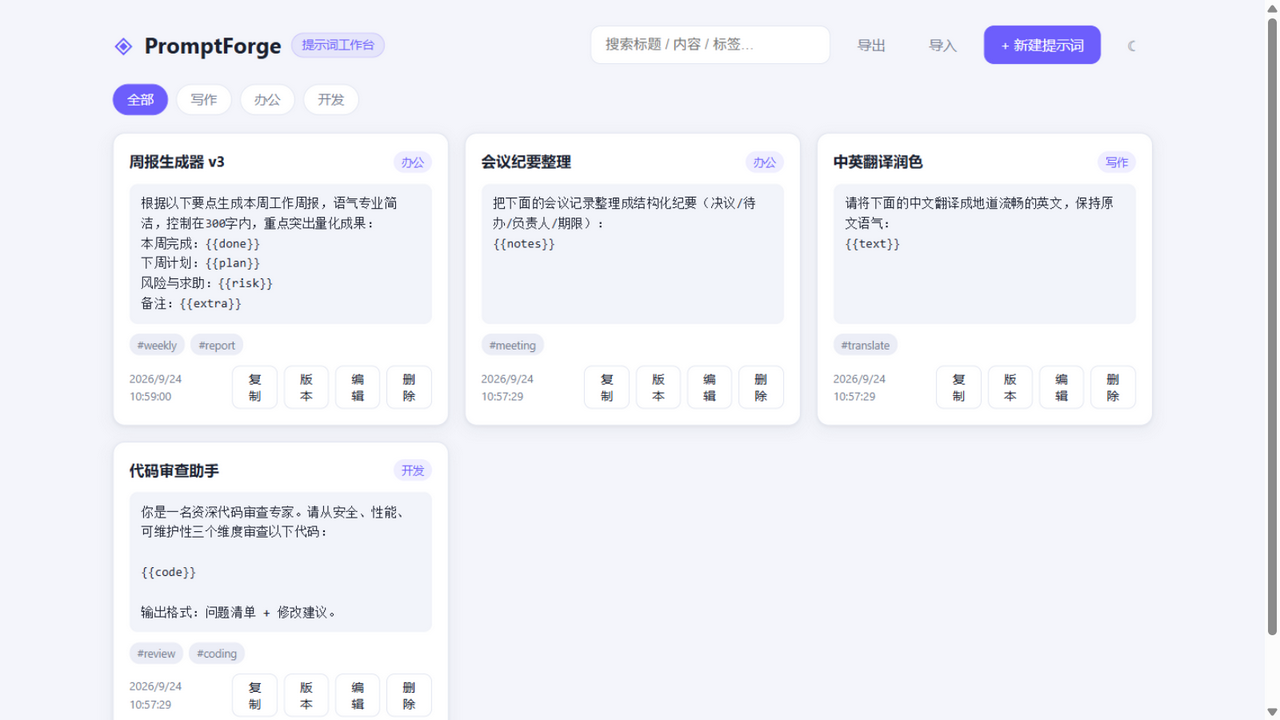Edit the 代码审查助手 prompt
Screen dimensions: 1280x720
[x=358, y=695]
